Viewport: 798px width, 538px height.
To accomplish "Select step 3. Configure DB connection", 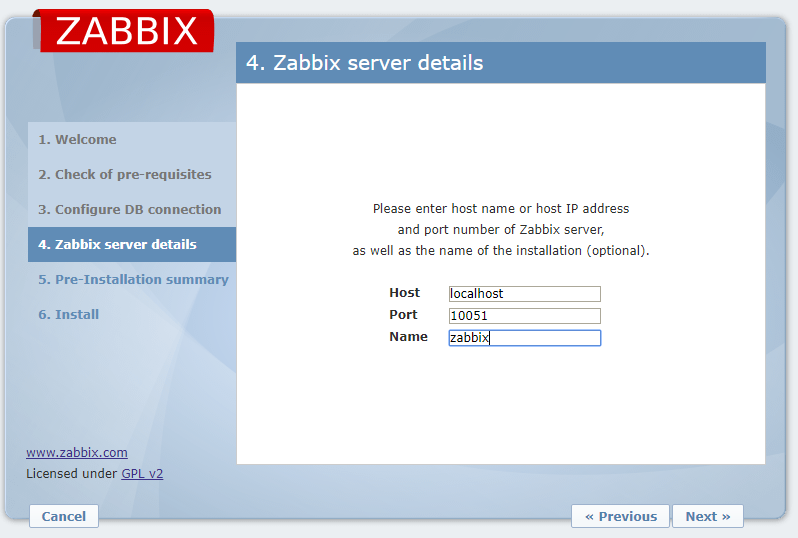I will [x=130, y=210].
